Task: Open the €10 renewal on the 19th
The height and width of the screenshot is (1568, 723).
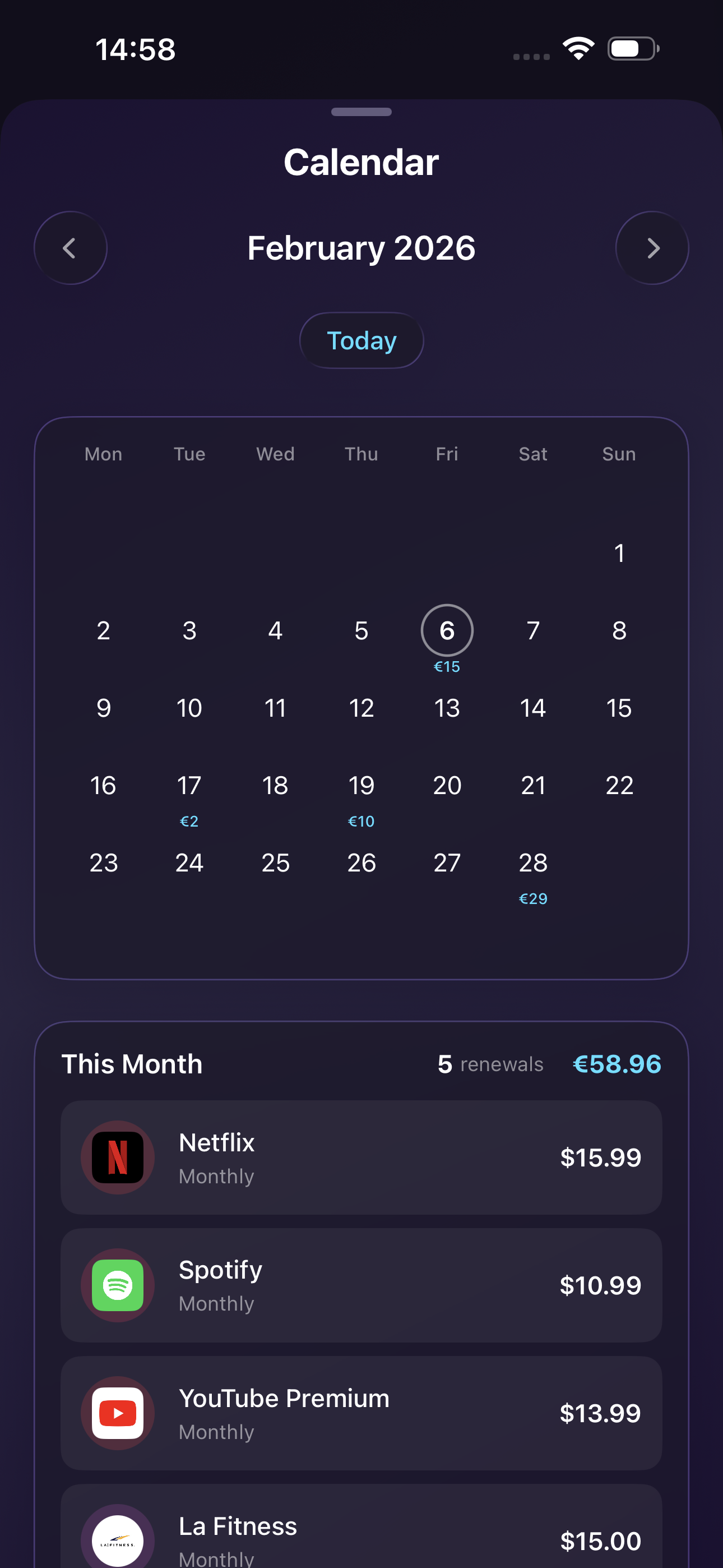Action: (x=361, y=820)
